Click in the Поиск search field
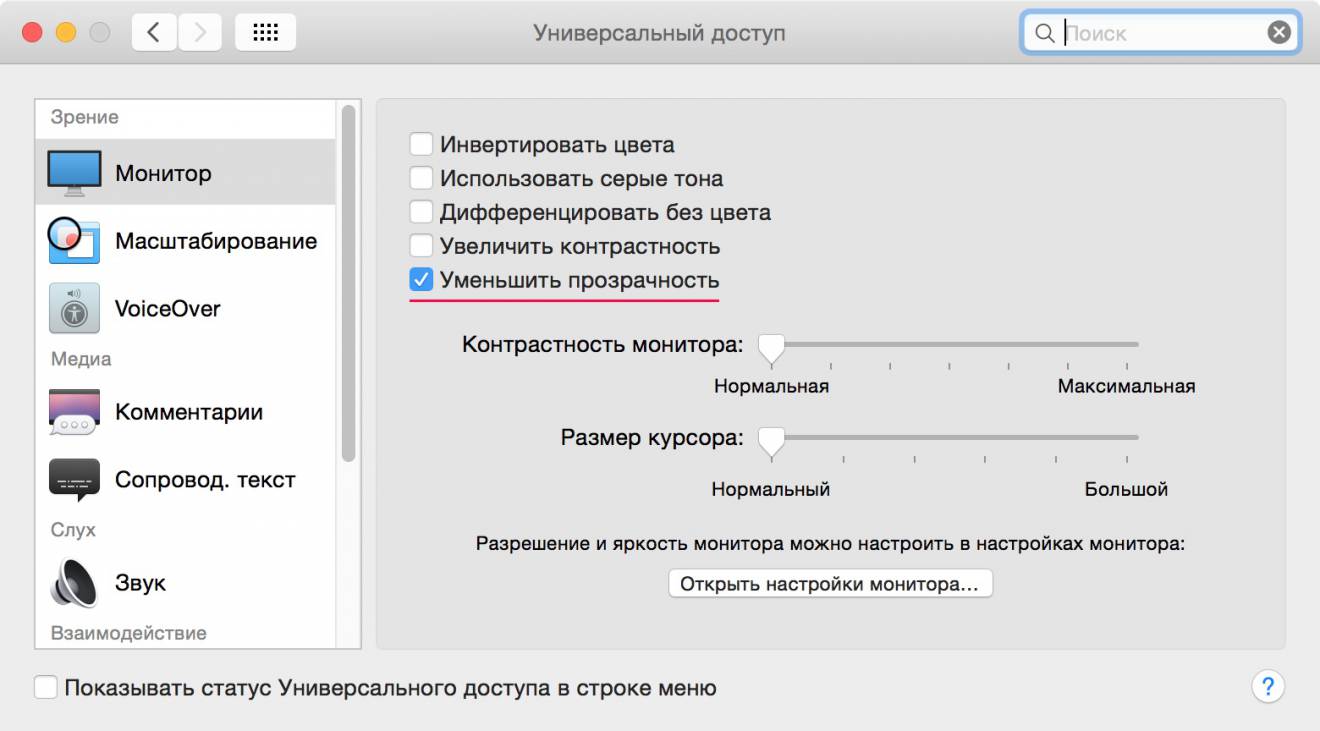 point(1160,33)
